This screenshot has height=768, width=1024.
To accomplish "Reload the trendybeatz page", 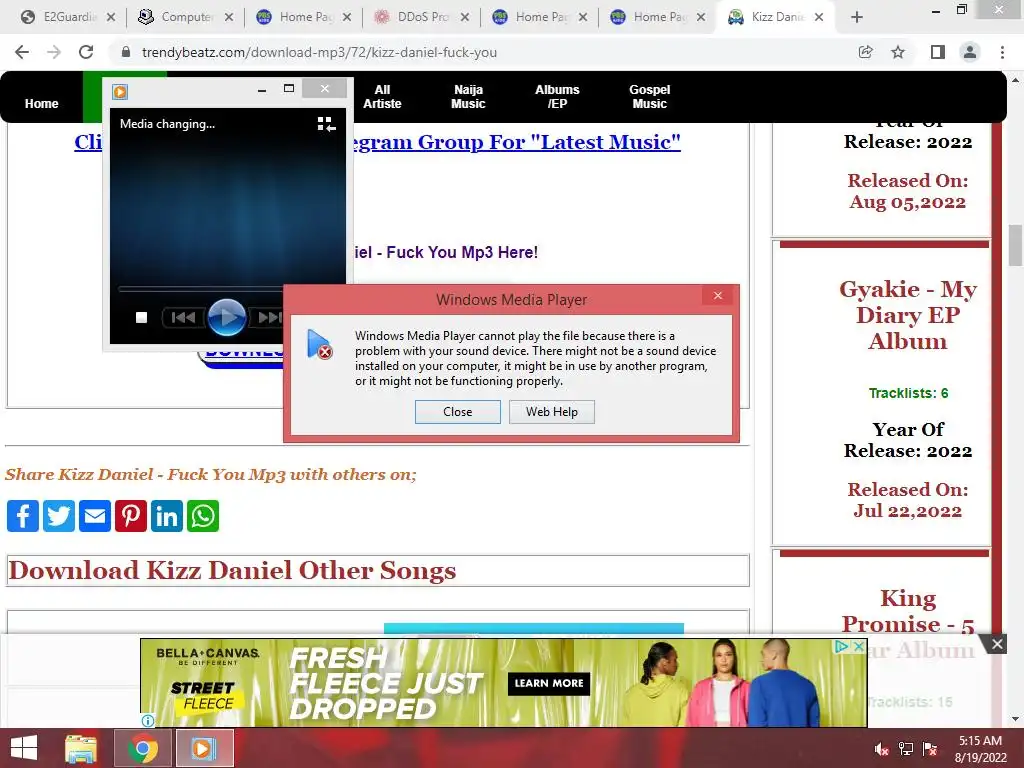I will (86, 52).
